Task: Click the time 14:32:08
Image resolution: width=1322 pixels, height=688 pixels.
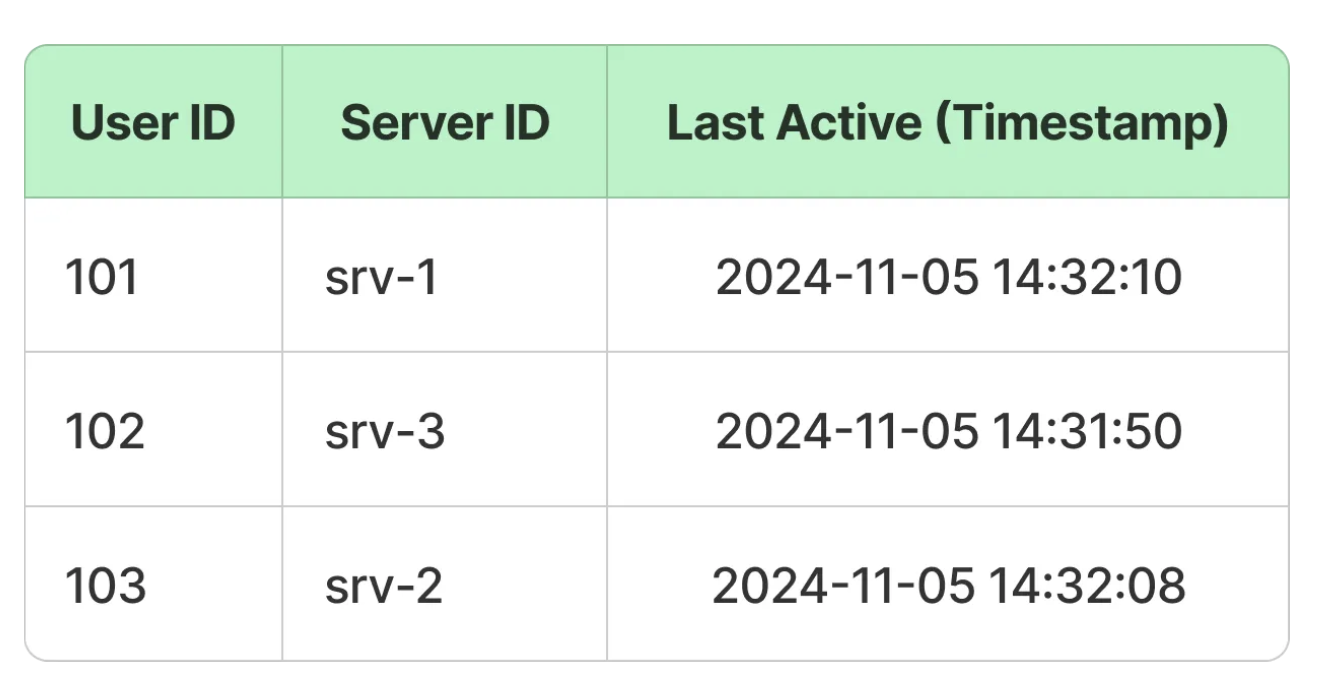Action: pos(1089,585)
